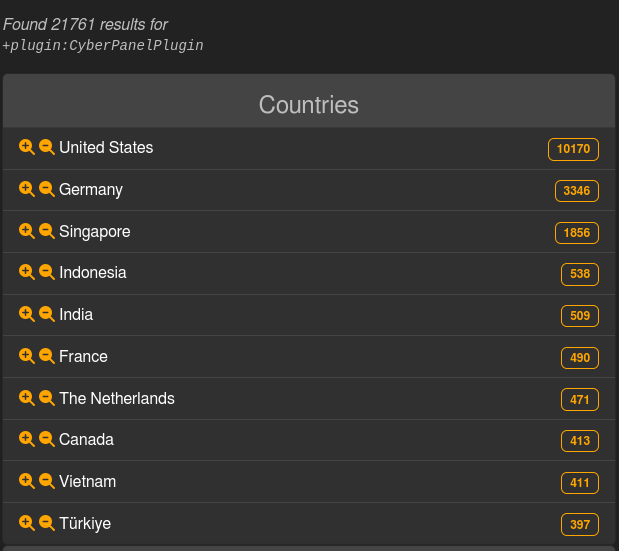Screen dimensions: 619x551
Task: Exclude Canada using the minus magnifier icon
Action: click(46, 439)
